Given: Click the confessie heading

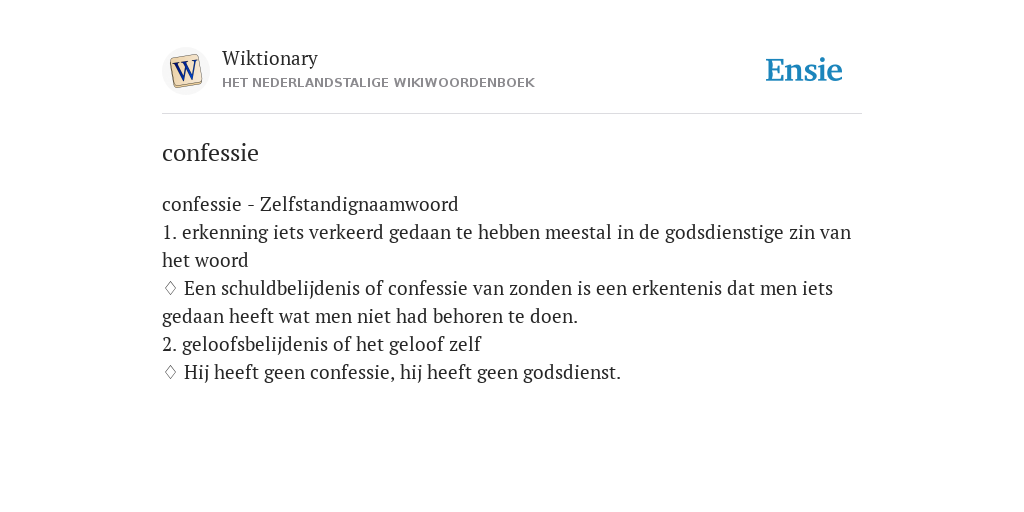Looking at the screenshot, I should point(210,153).
